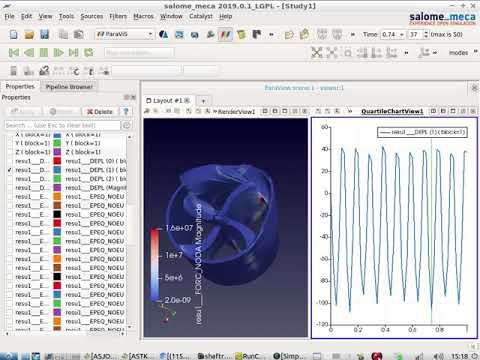Go to first animation frame
480x360 pixels.
(14, 52)
